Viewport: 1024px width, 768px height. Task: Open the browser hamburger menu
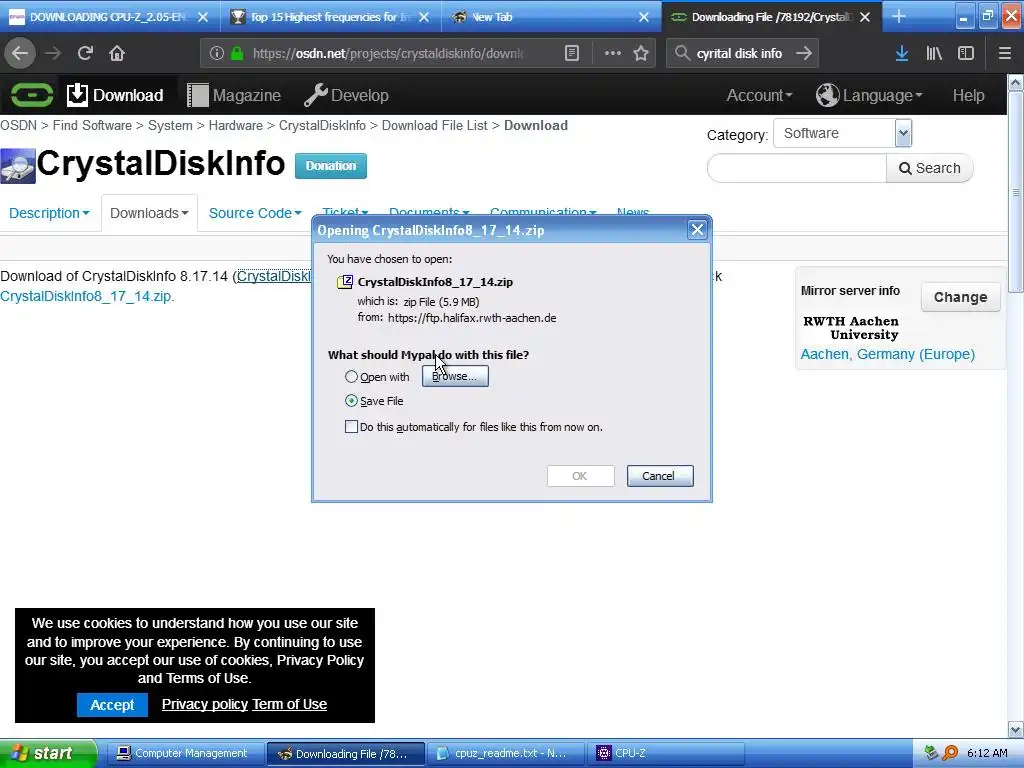click(x=1005, y=54)
